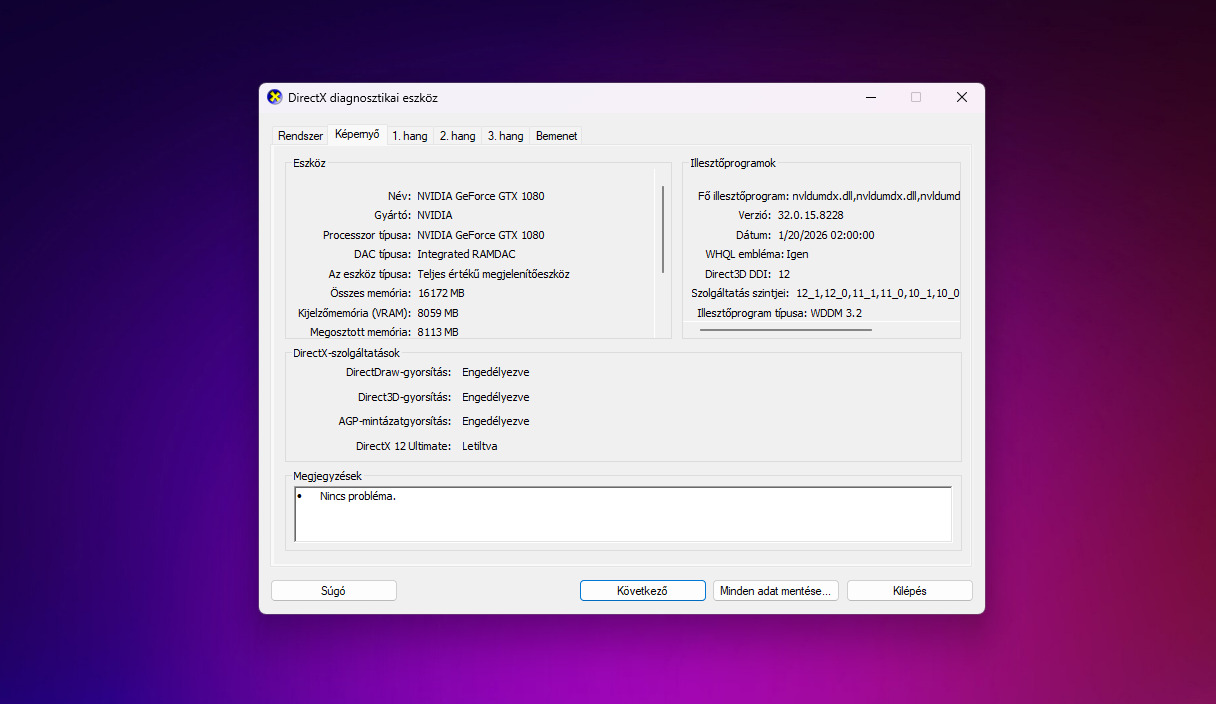Screen dimensions: 1216x704
Task: Click the Kilépés button
Action: pos(909,590)
